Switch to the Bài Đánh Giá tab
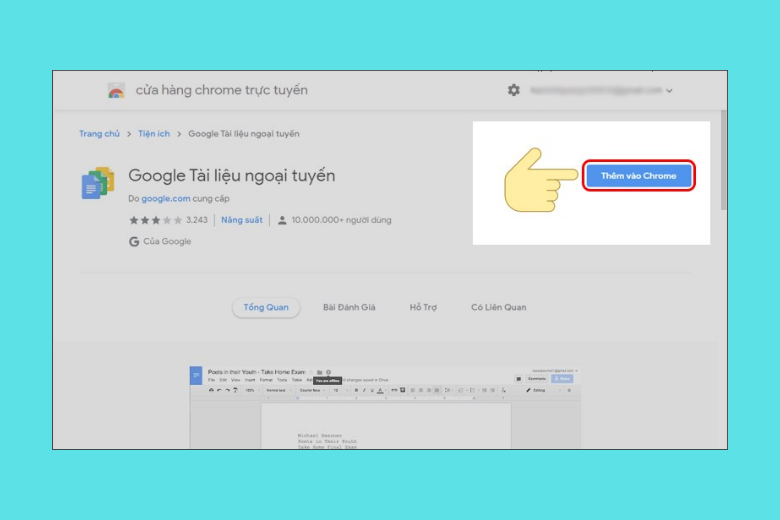Viewport: 780px width, 520px height. [349, 308]
